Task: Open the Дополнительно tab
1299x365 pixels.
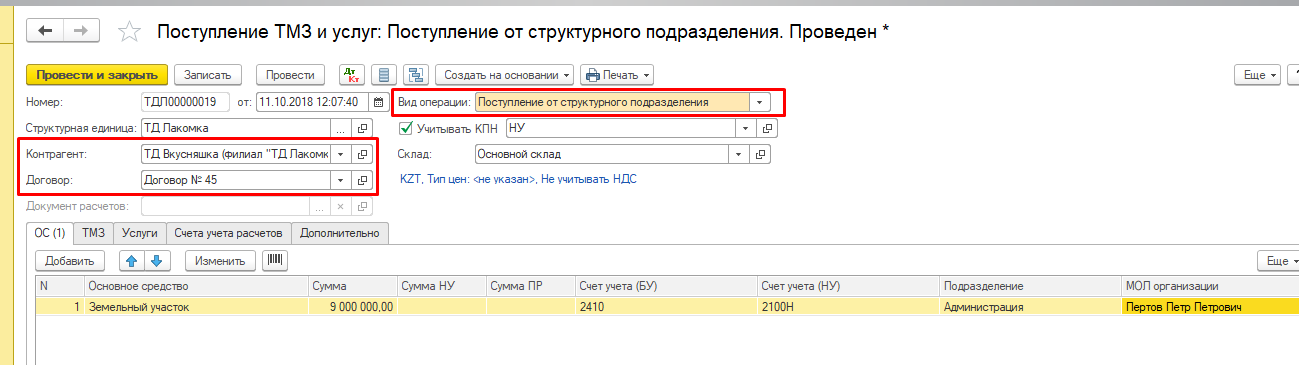Action: point(340,233)
